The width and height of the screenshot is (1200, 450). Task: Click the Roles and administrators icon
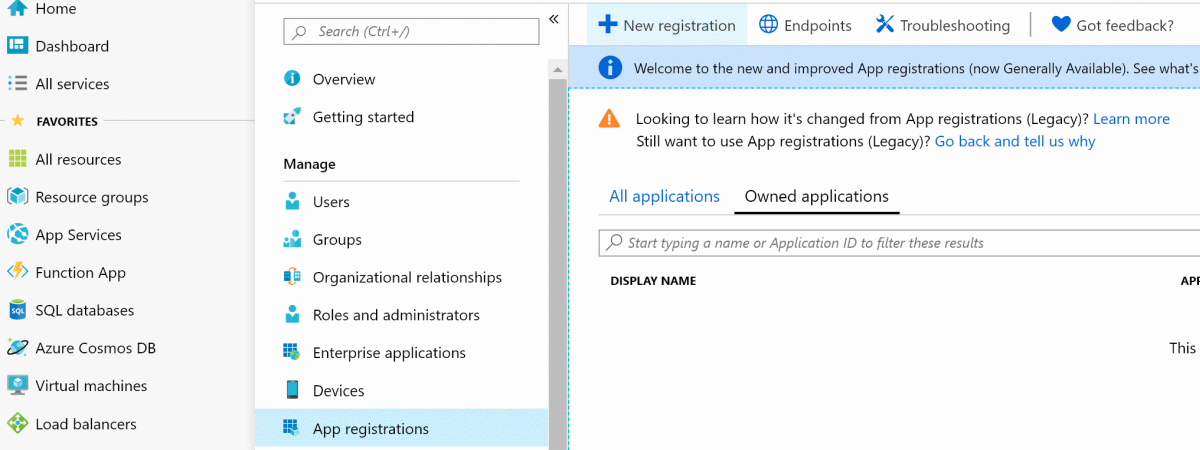click(x=292, y=315)
